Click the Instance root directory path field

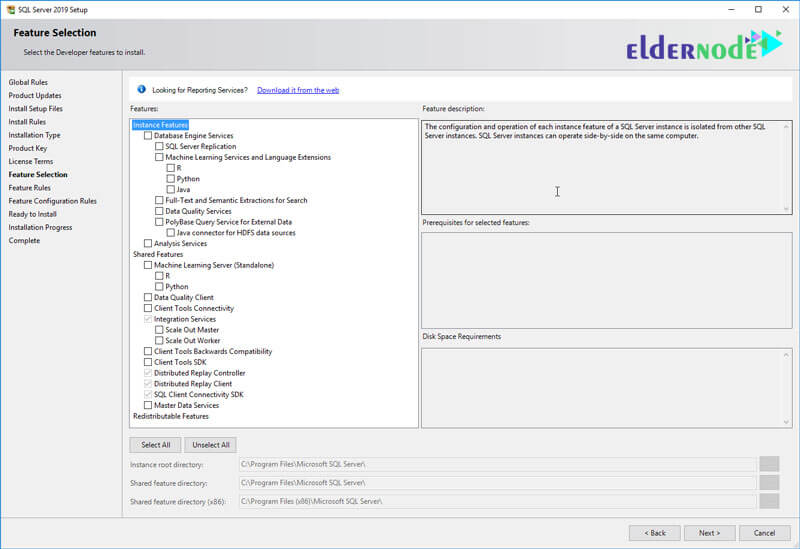497,464
